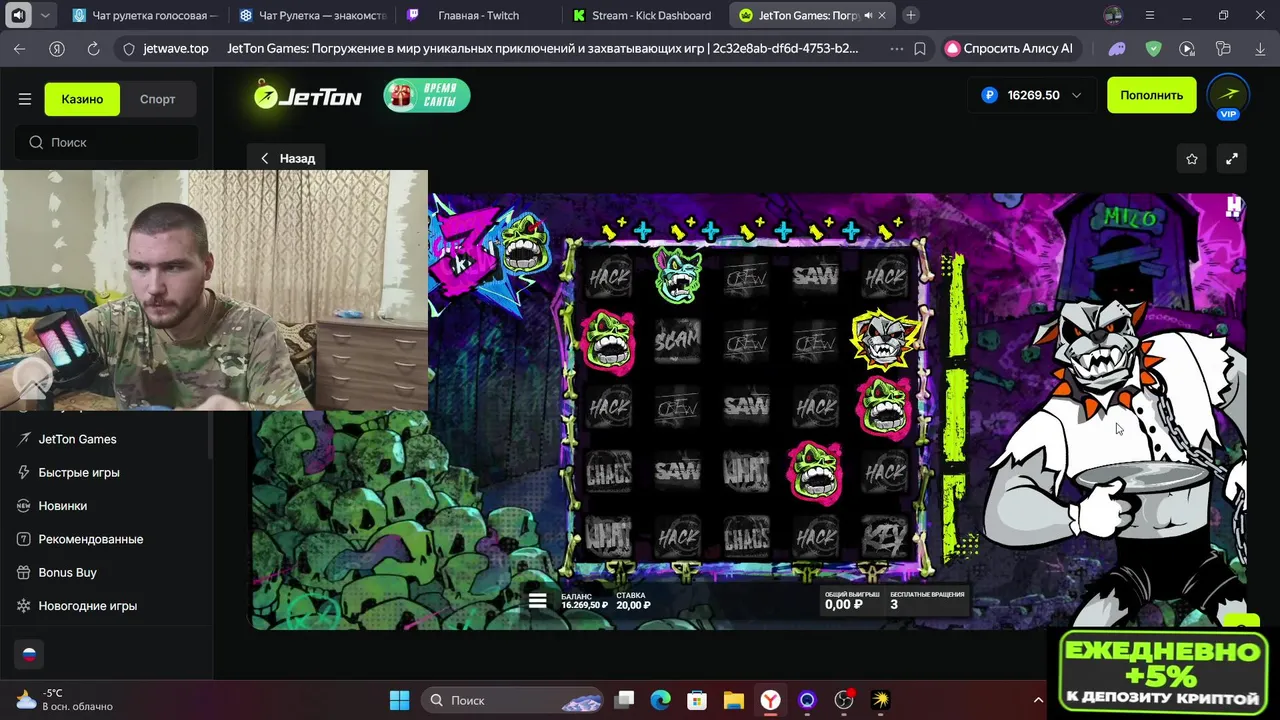Go back with the Назад button
1280x720 pixels.
287,158
